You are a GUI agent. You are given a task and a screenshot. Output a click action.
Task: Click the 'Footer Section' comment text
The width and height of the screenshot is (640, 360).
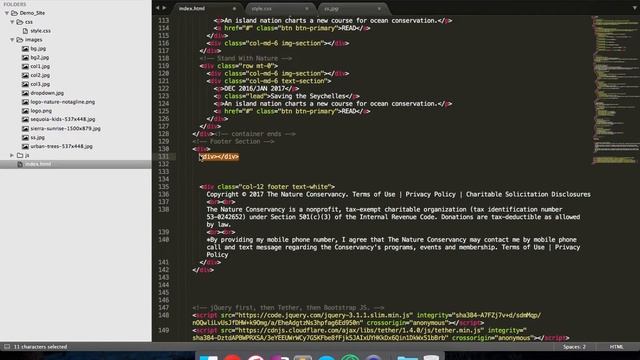(x=233, y=142)
